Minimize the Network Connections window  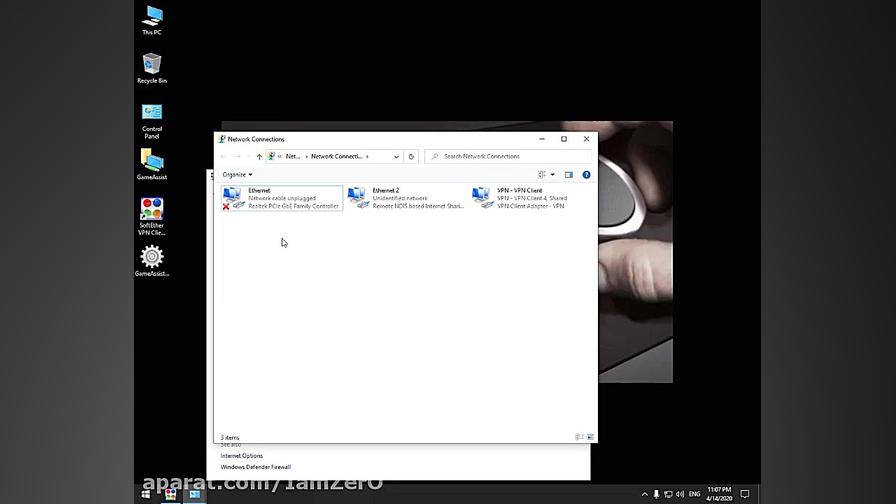click(542, 139)
